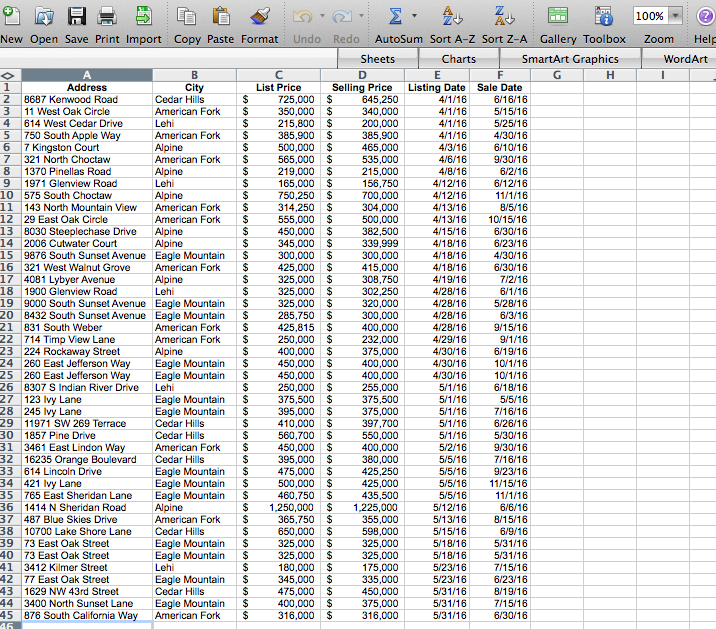Select cell 1414 N Sheridan Road
Screen dimensions: 716x629
pyautogui.click(x=87, y=507)
